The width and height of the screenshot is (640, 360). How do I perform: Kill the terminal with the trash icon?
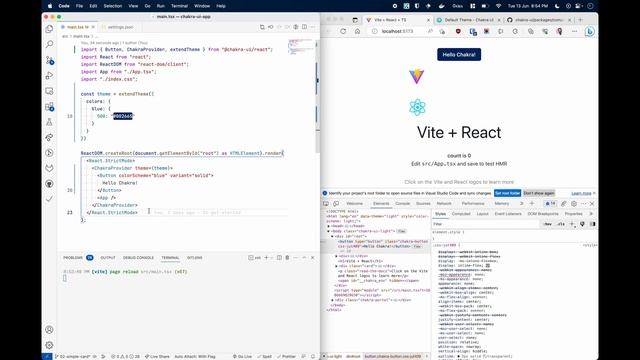[287, 258]
